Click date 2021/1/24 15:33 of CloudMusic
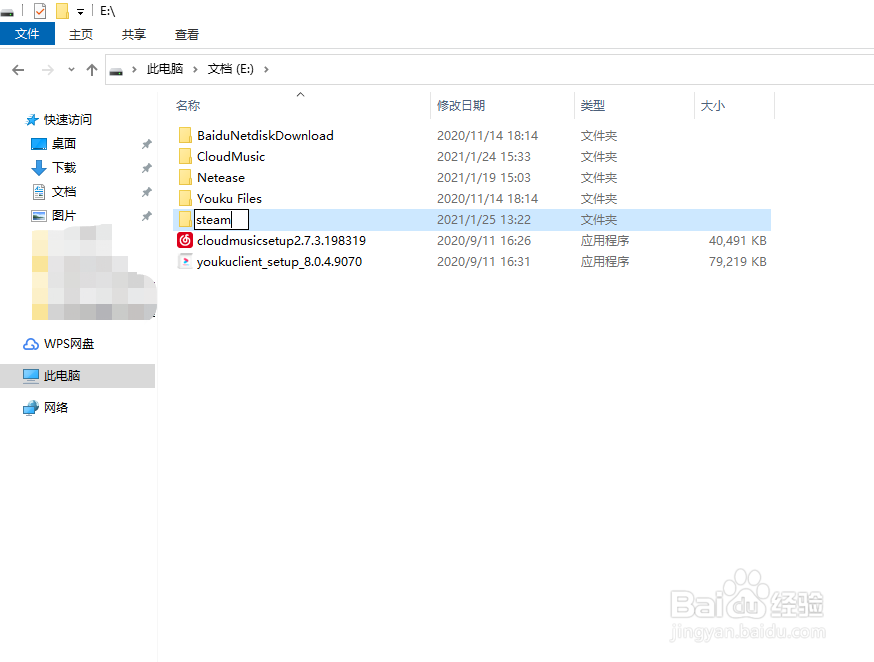Screen dimensions: 874x662 point(484,157)
